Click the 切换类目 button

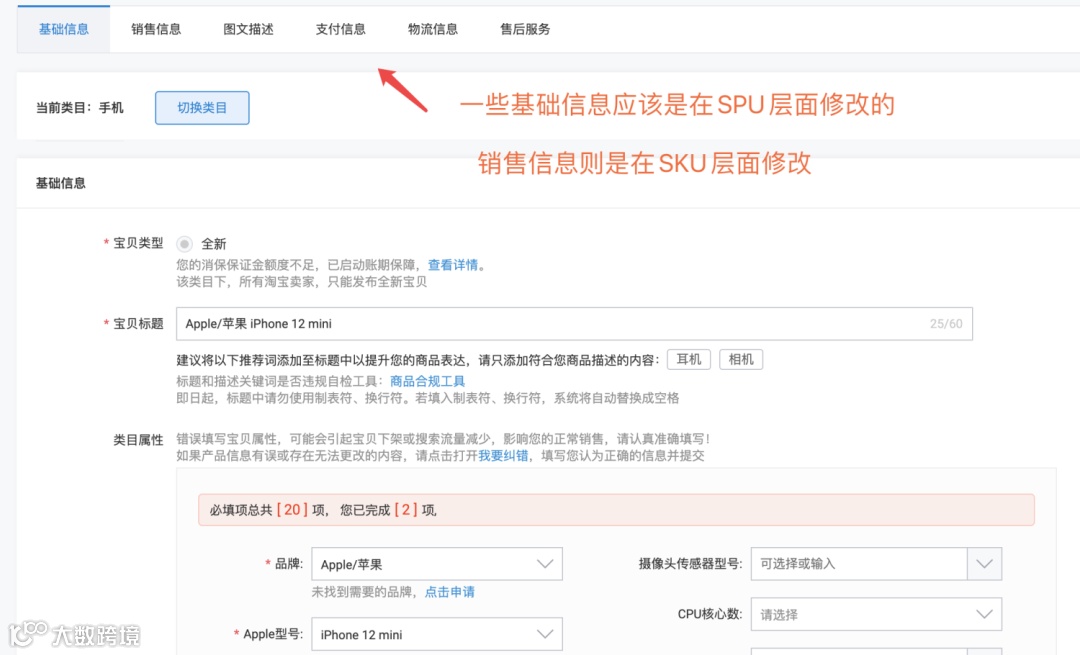click(202, 107)
